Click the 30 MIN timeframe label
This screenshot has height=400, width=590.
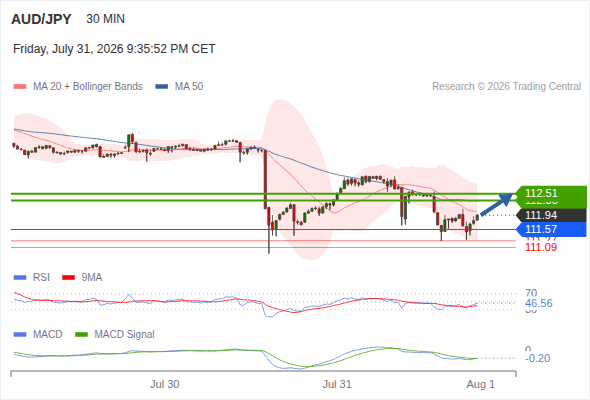(x=105, y=19)
